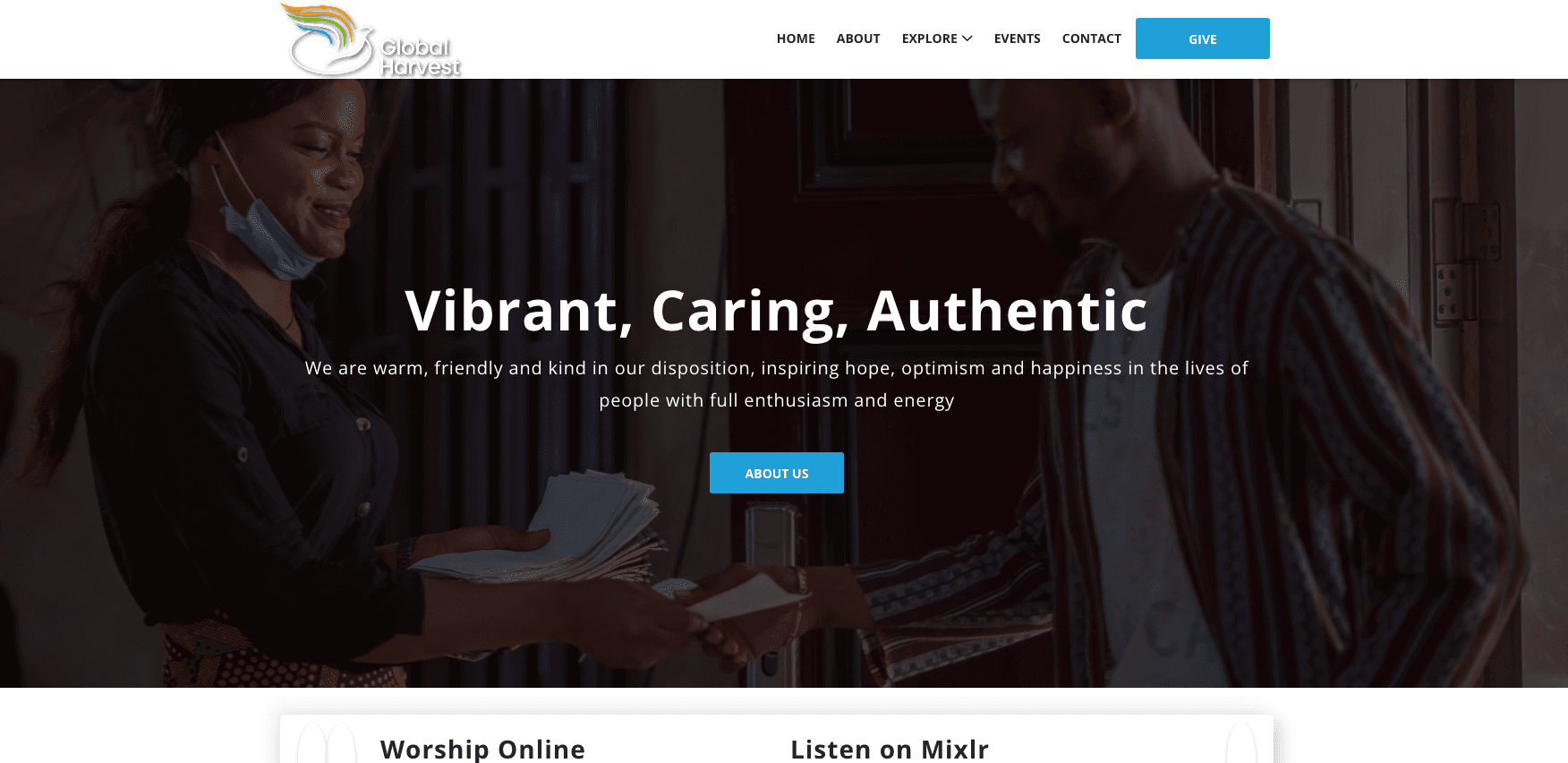Select the Worship Online heading

coord(482,749)
